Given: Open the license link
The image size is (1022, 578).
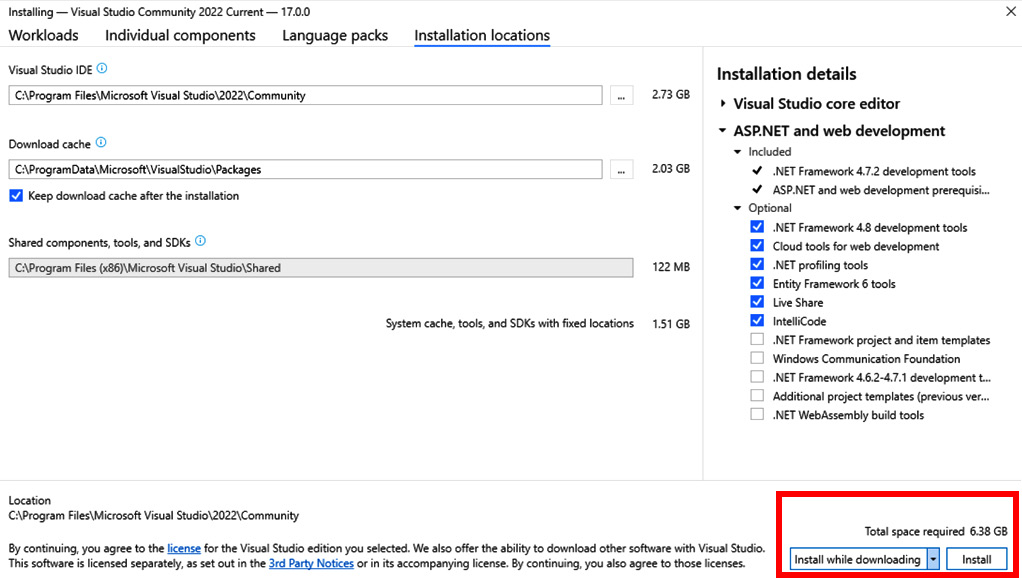Looking at the screenshot, I should point(184,549).
